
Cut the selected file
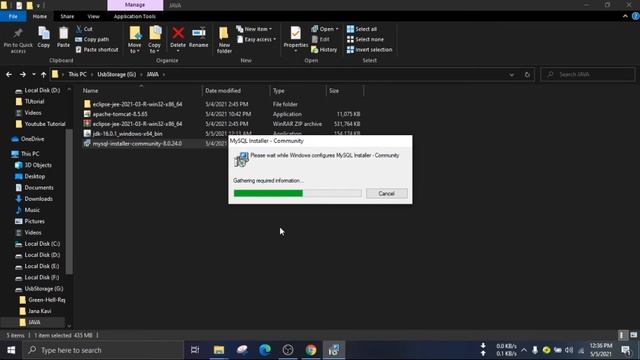(x=84, y=29)
